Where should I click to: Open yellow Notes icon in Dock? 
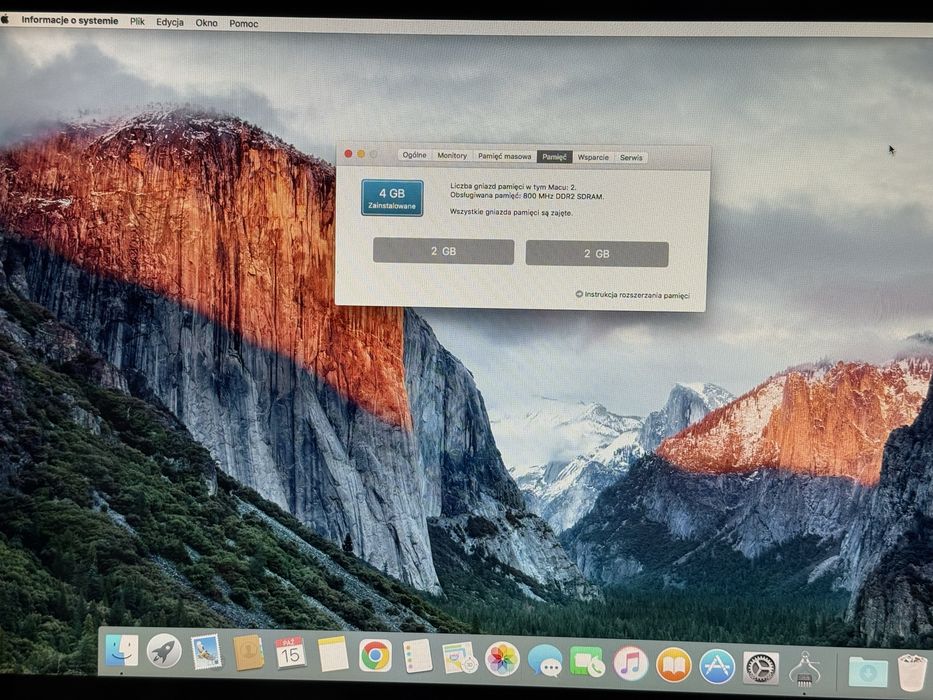click(333, 654)
